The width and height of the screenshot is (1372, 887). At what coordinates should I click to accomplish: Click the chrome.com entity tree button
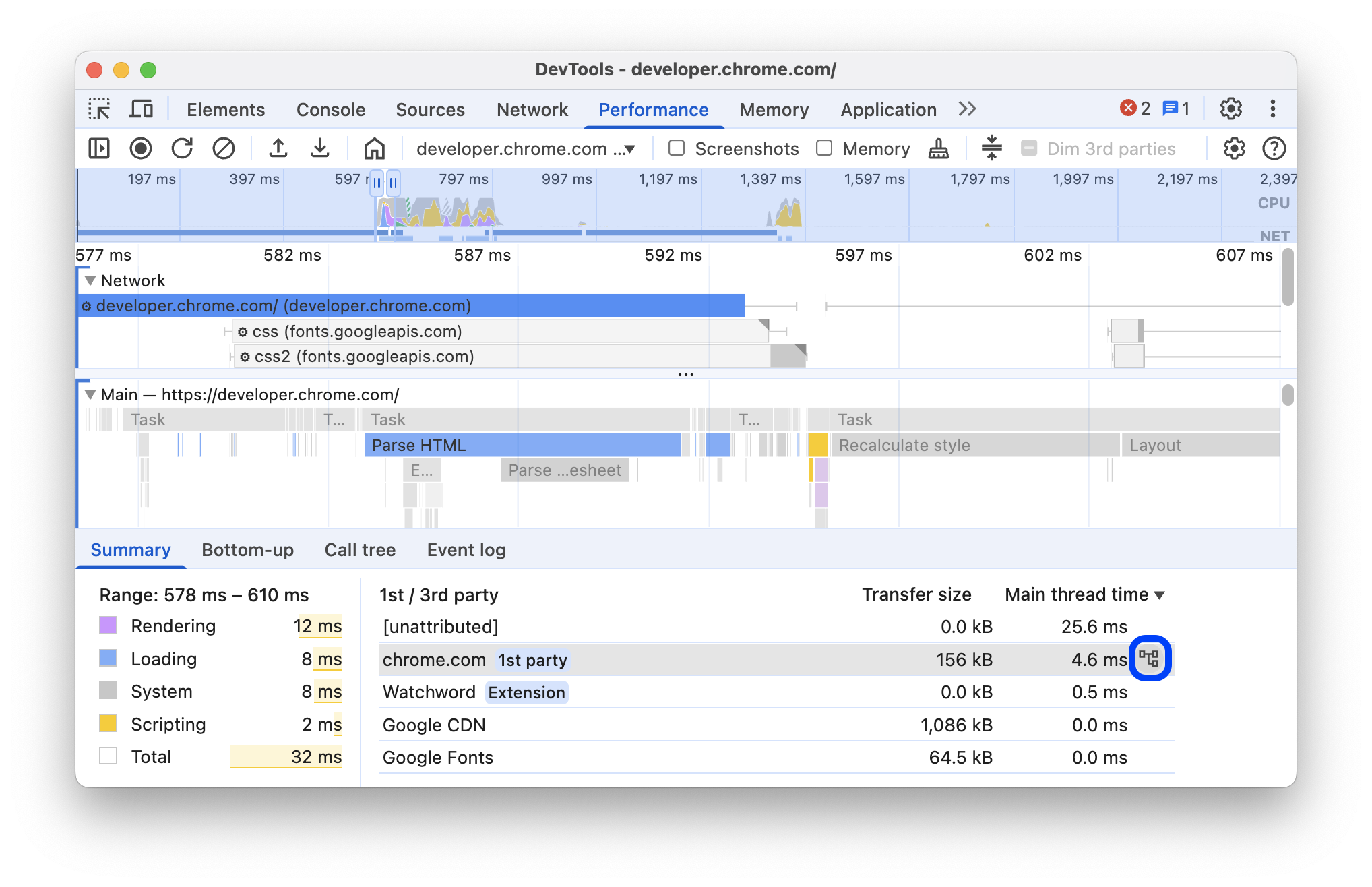click(x=1150, y=659)
